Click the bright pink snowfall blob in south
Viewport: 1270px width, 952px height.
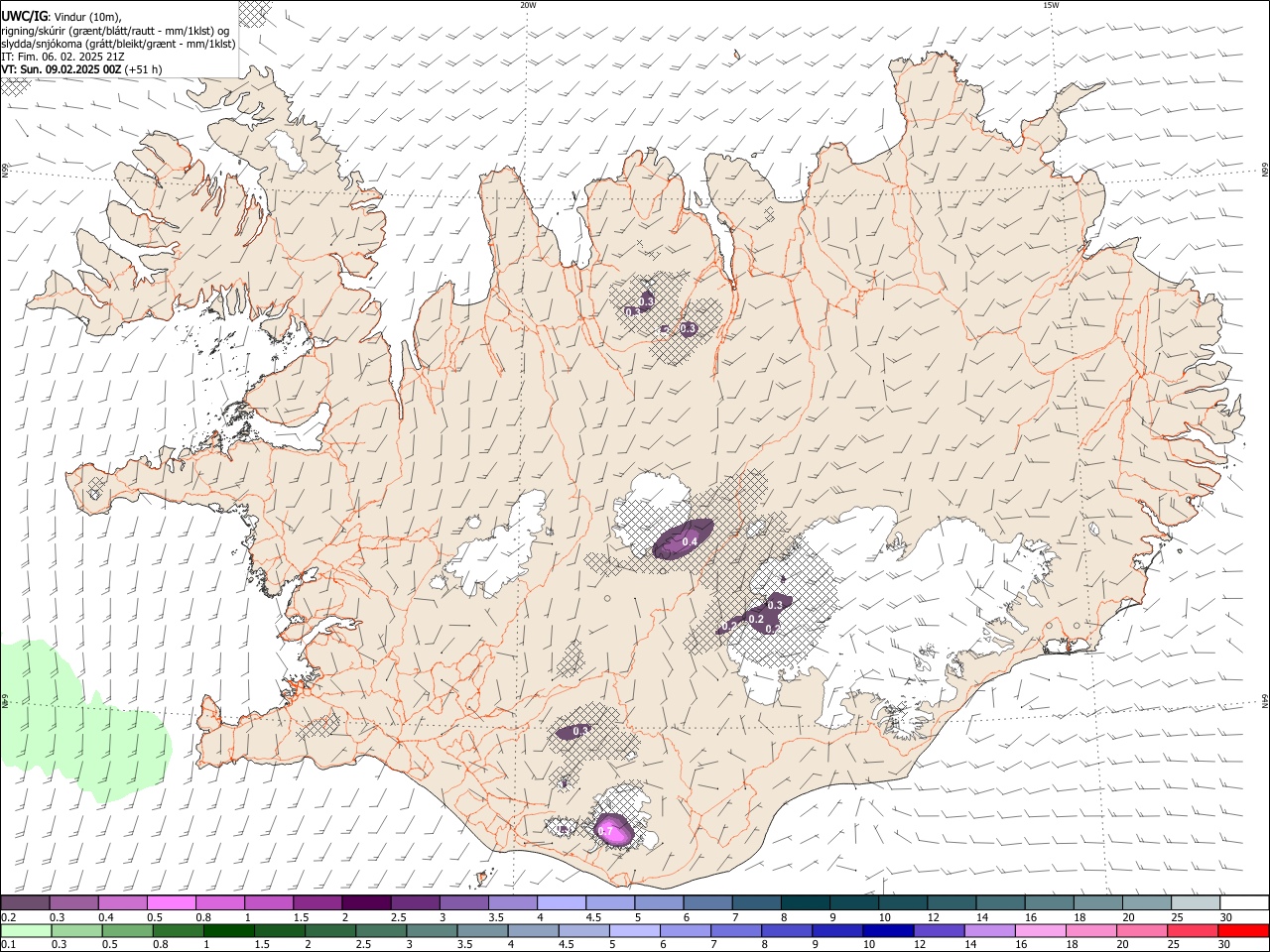613,830
